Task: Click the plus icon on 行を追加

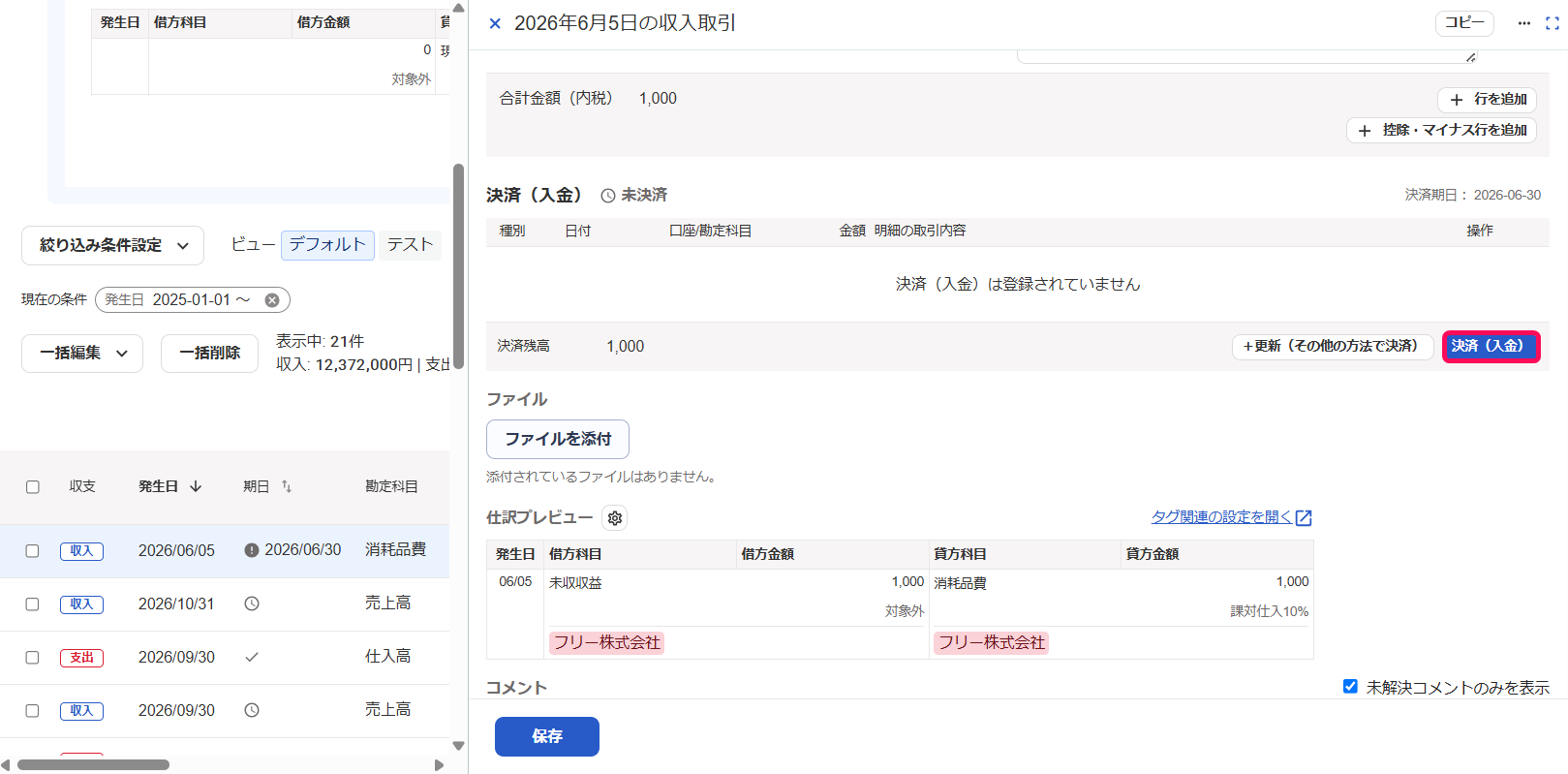Action: point(1457,100)
